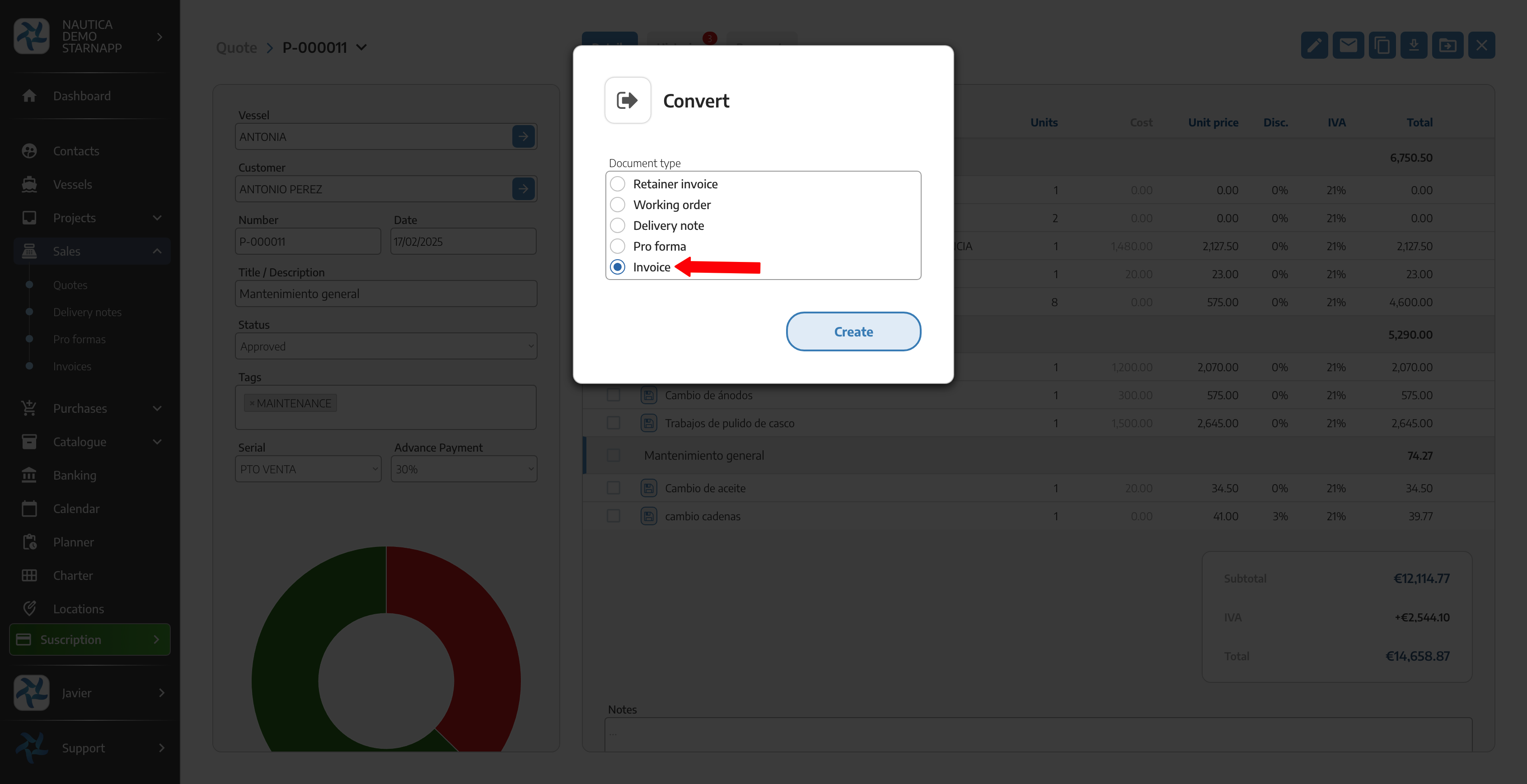Open Pro formas under Sales

tap(80, 339)
